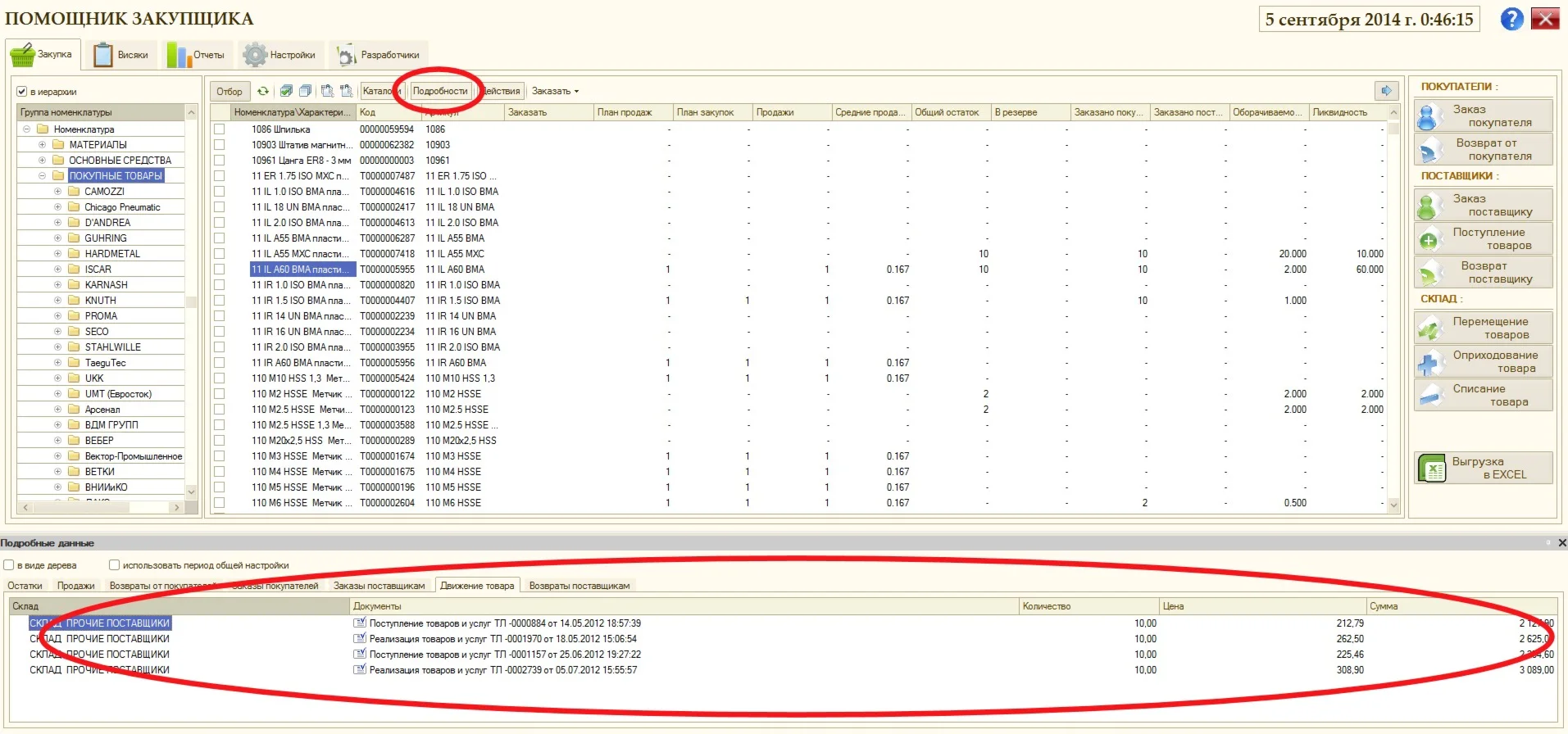Click document icon for Реализация ТП-0002739

(x=359, y=669)
